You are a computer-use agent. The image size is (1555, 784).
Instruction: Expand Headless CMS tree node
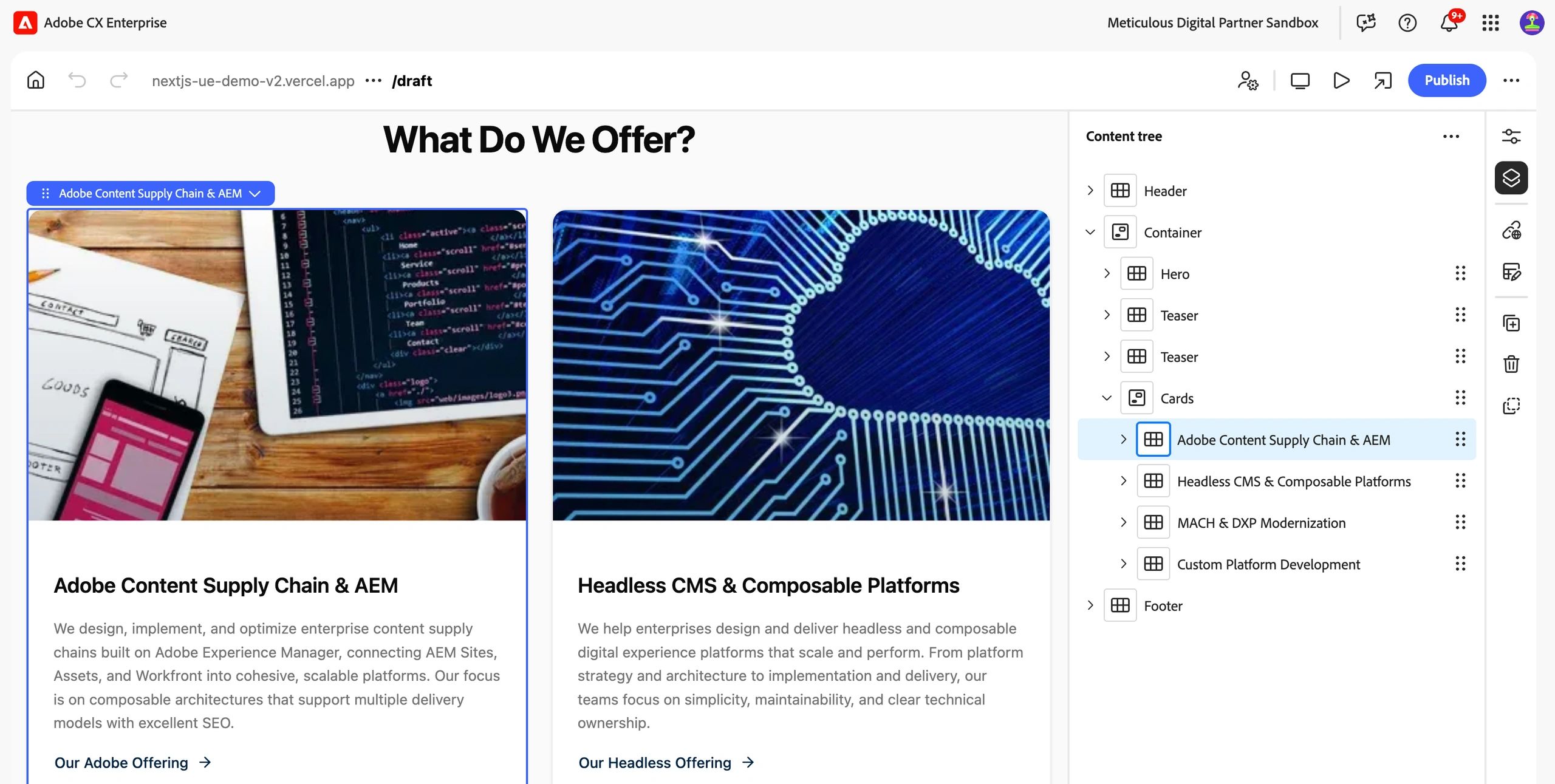click(1123, 481)
